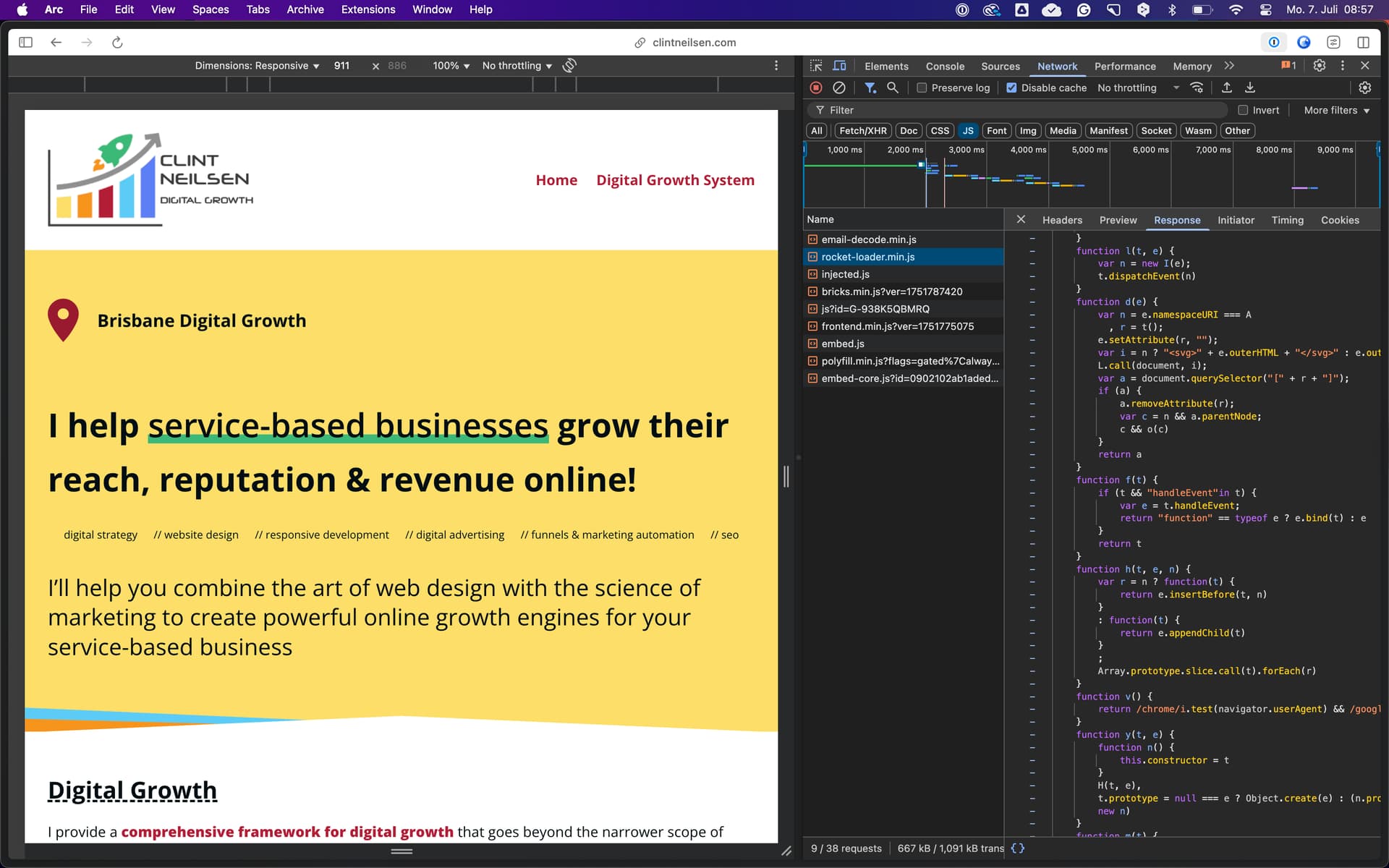Rotate the responsive viewport
1389x868 pixels.
click(x=570, y=66)
